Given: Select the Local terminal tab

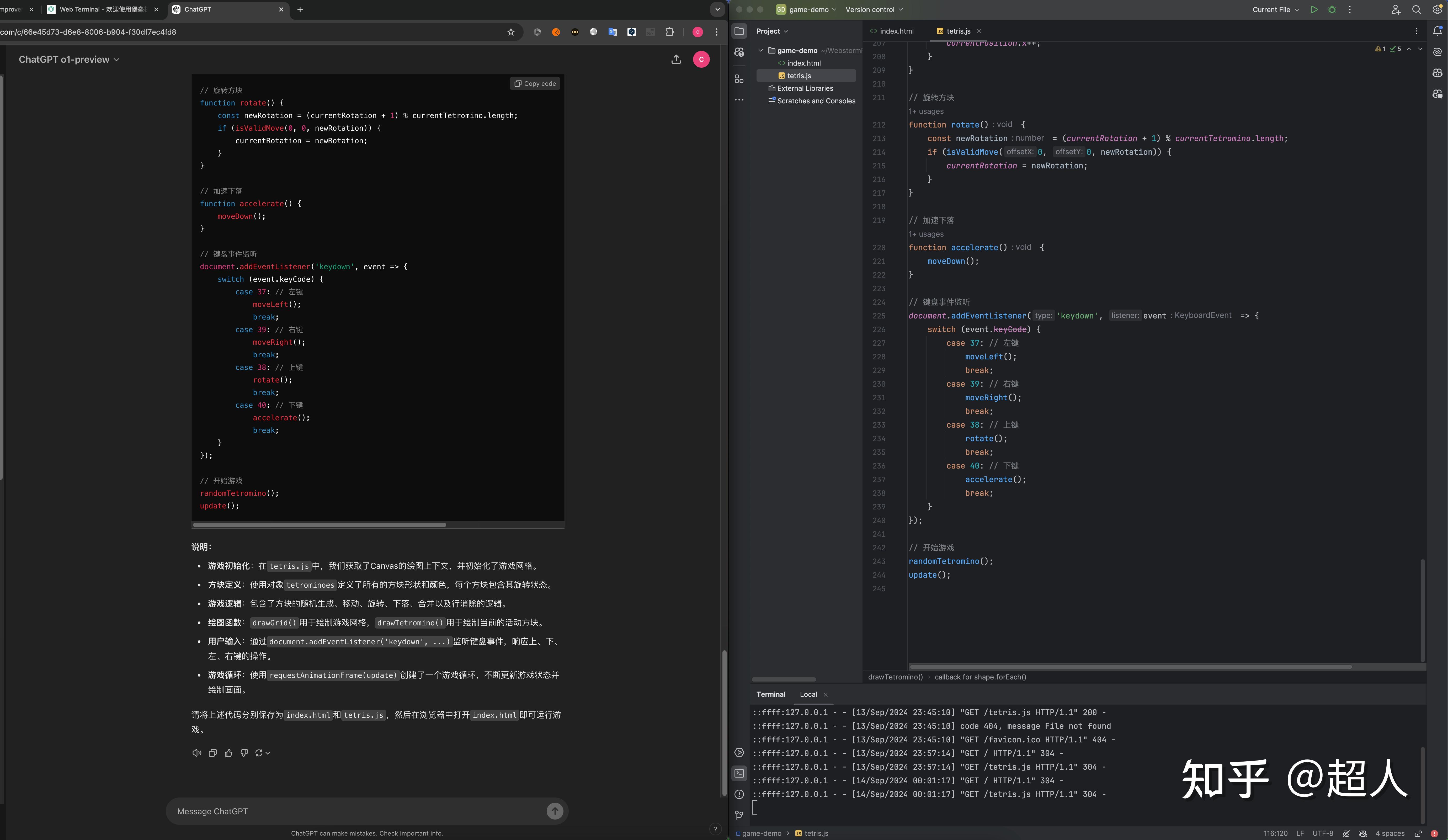Looking at the screenshot, I should click(808, 694).
